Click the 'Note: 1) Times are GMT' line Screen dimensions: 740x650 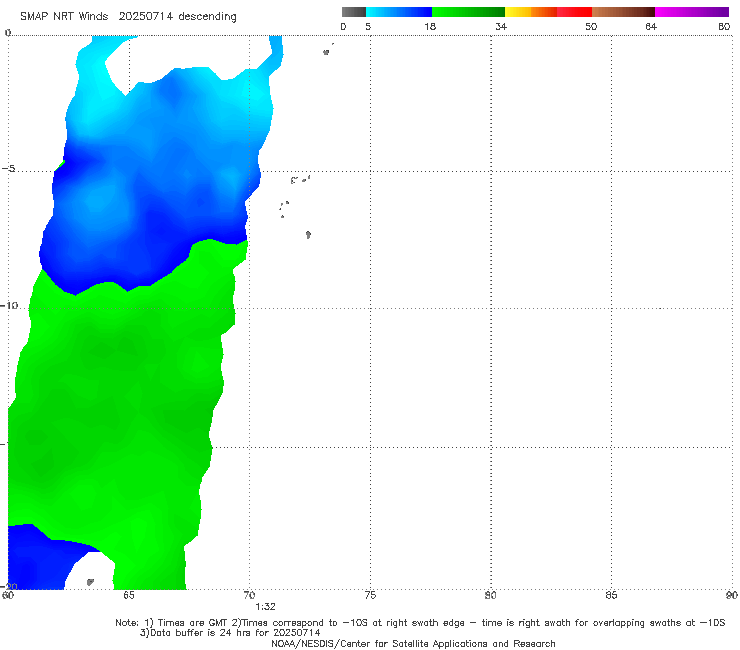[x=420, y=623]
